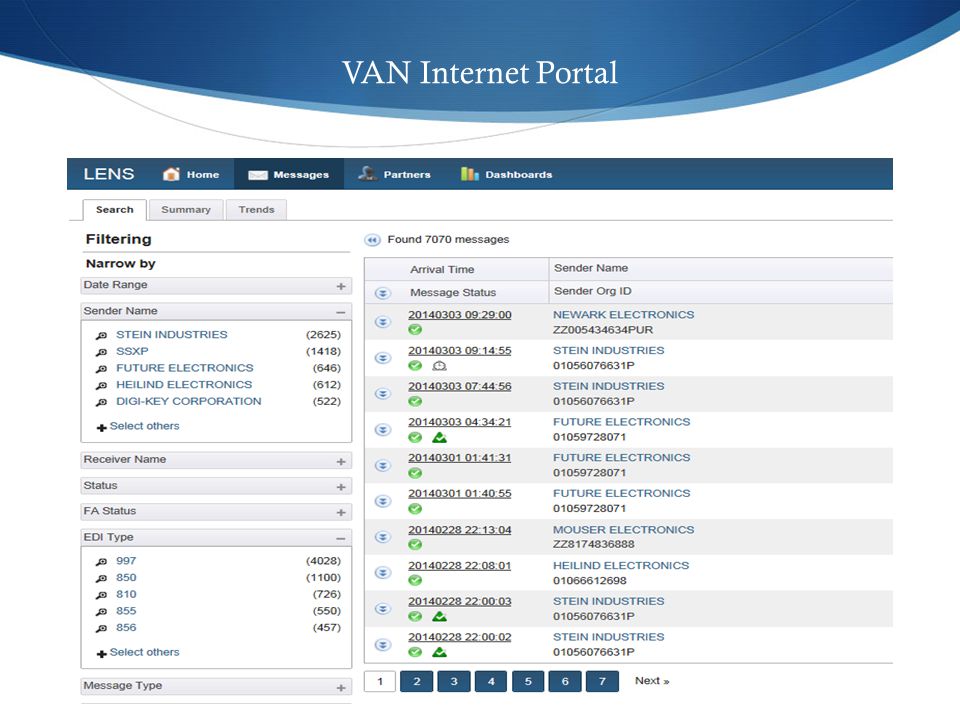Click expand icon in Message Status header row
960x720 pixels.
383,293
